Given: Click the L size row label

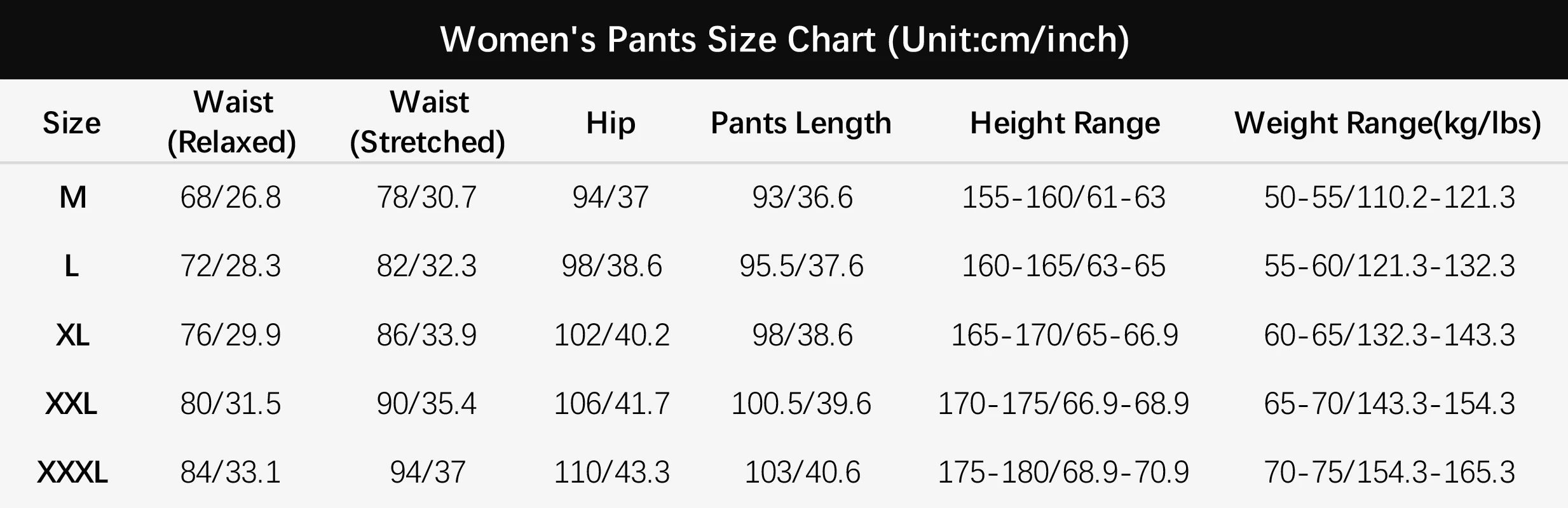Looking at the screenshot, I should (72, 266).
